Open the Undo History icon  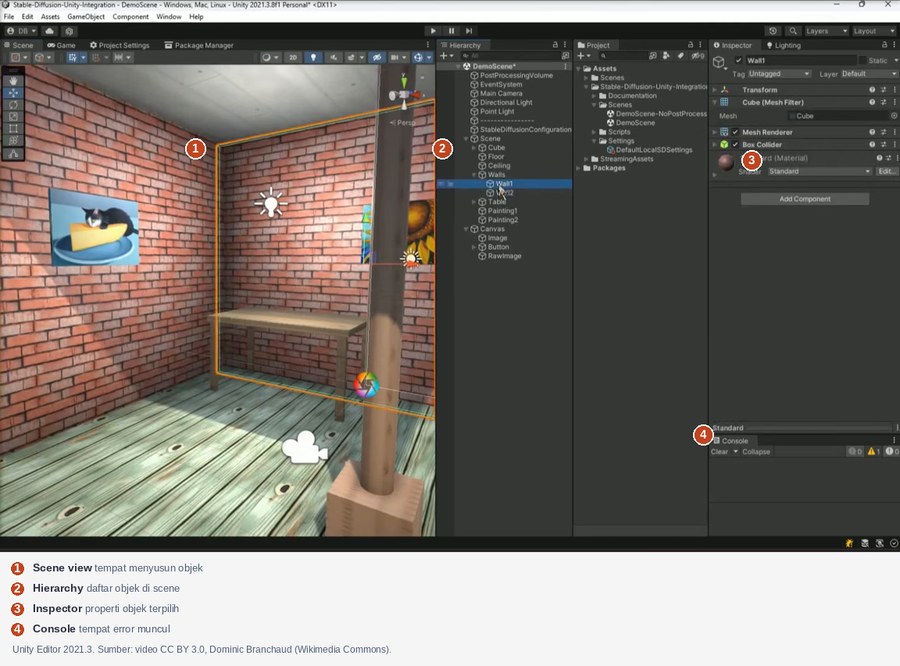point(773,31)
